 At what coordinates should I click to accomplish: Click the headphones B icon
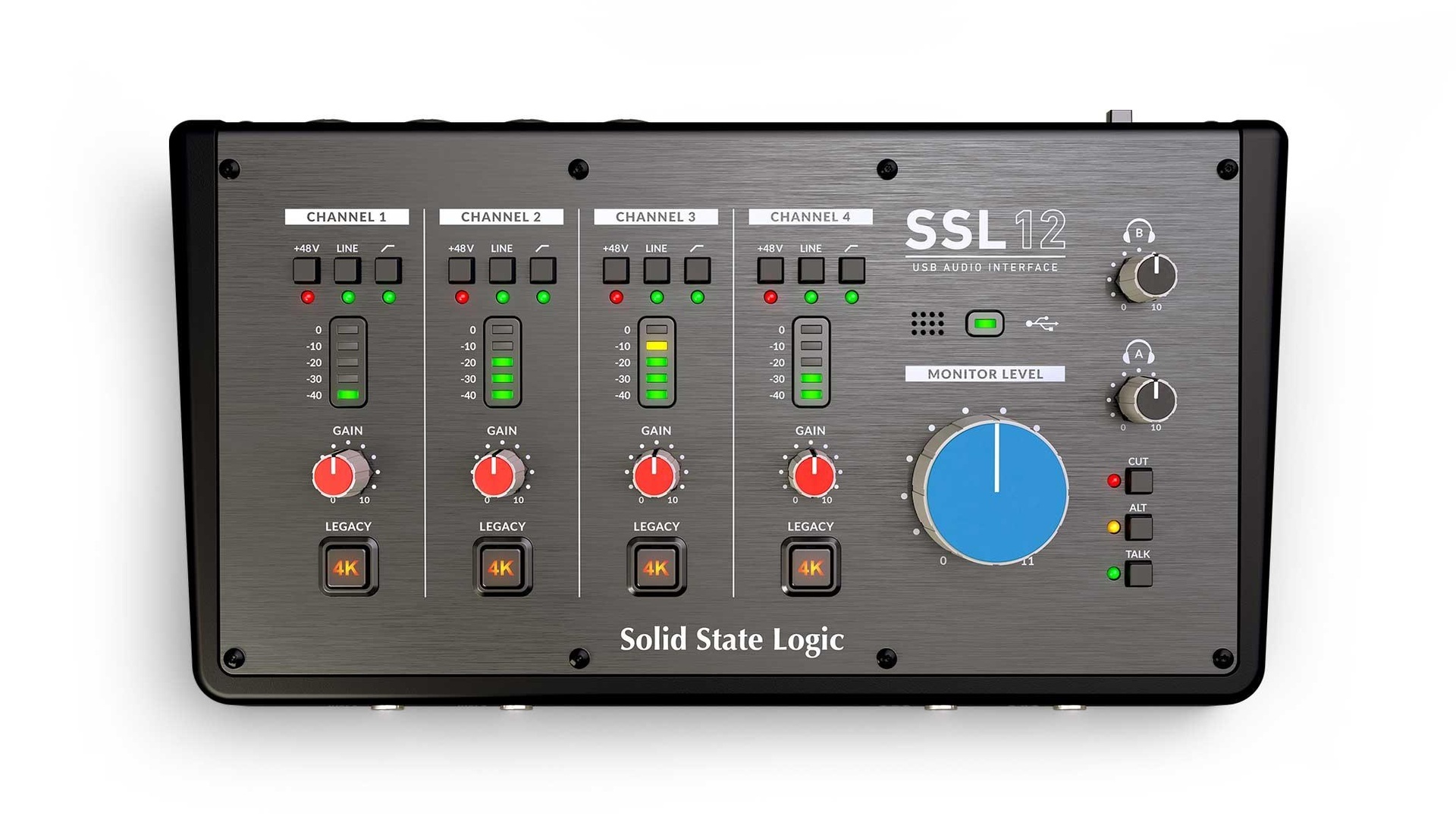(1139, 231)
